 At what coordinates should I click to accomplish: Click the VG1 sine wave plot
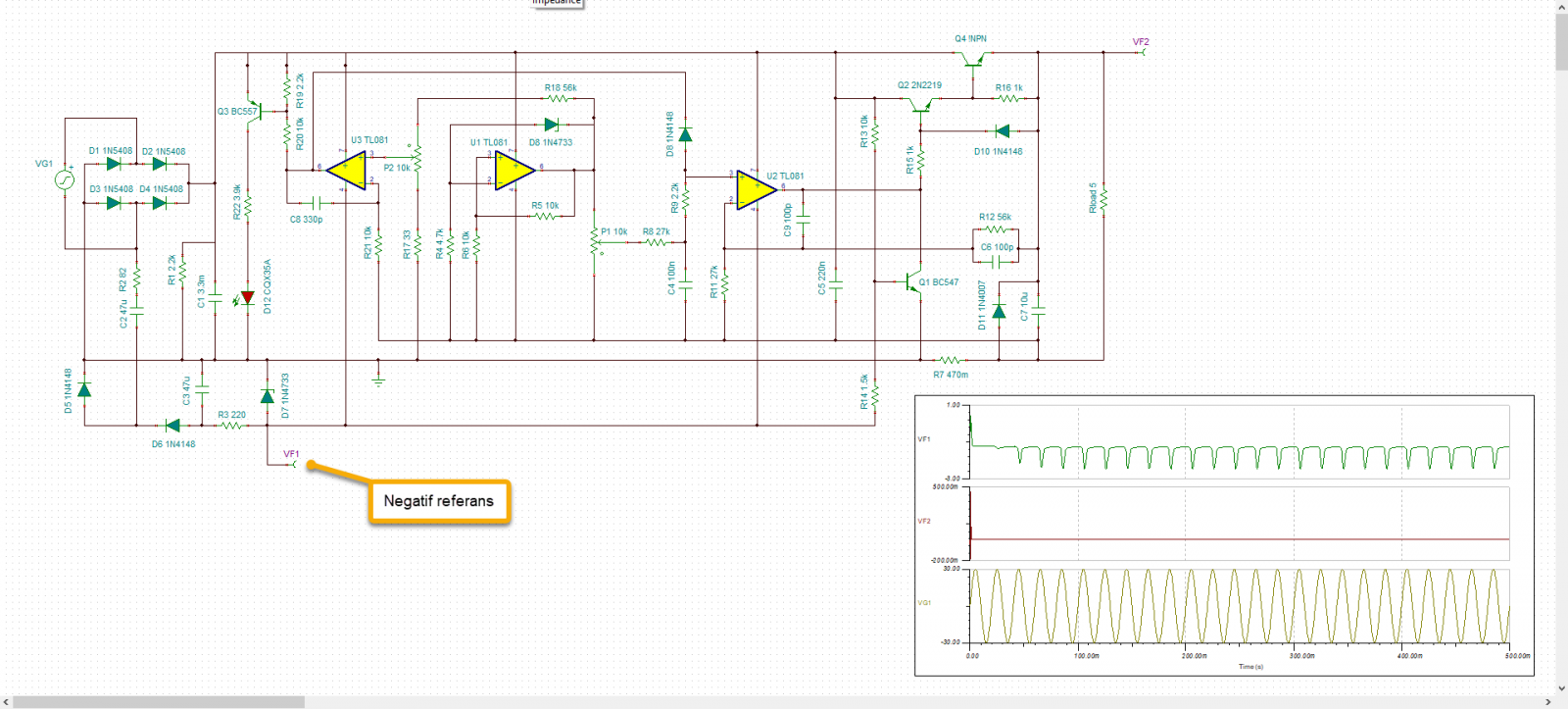(1239, 606)
